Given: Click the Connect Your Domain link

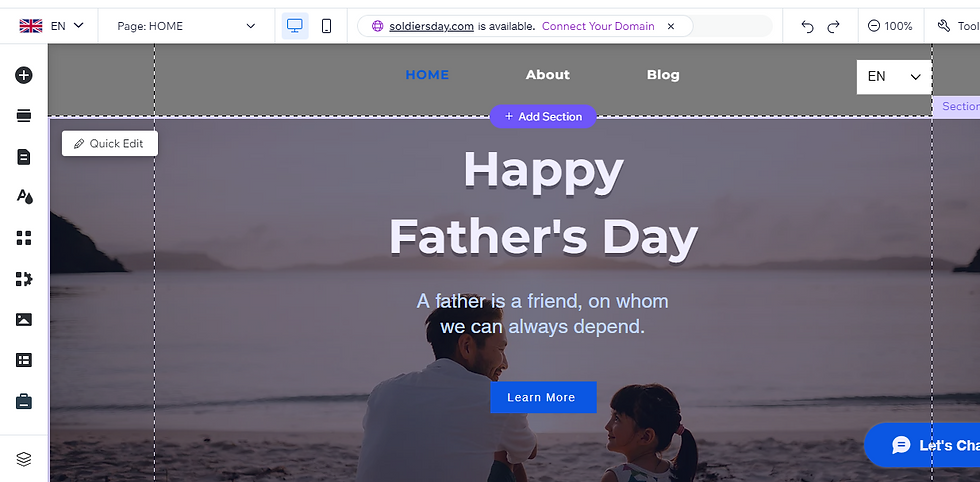Looking at the screenshot, I should tap(598, 26).
